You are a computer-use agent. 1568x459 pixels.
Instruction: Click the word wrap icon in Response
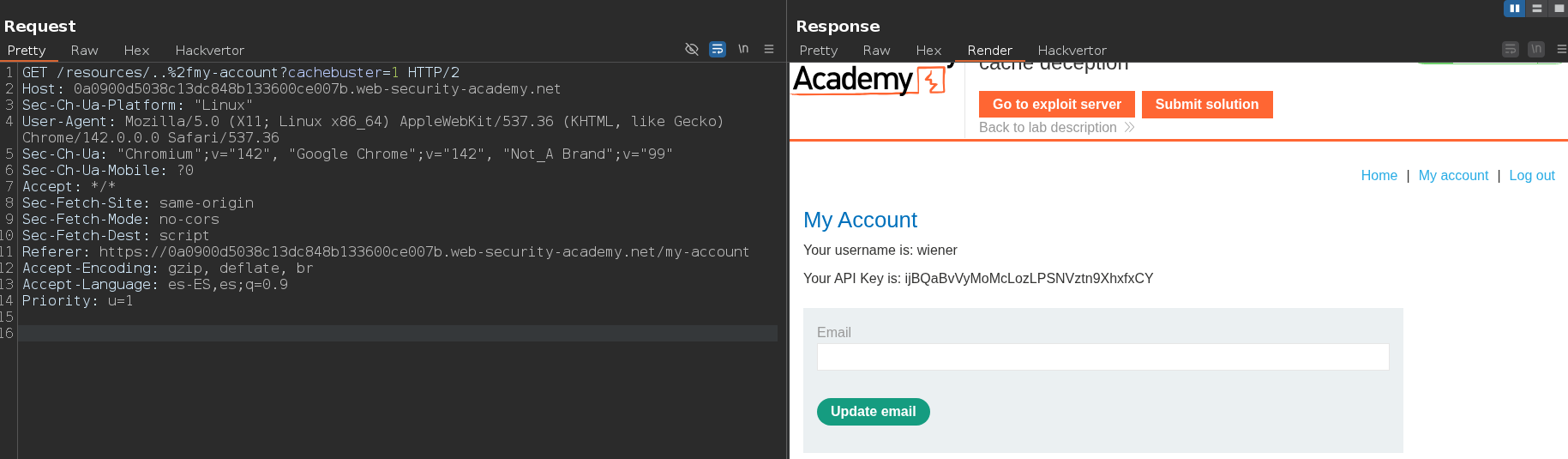coord(1511,50)
